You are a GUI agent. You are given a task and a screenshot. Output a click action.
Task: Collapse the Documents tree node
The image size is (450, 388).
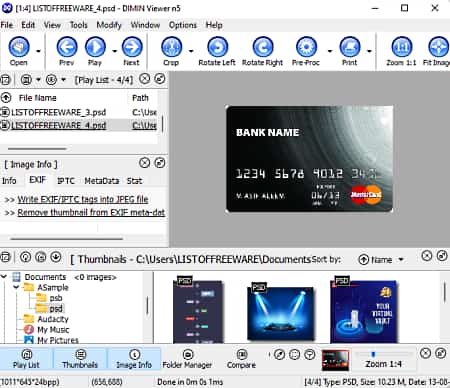4,277
